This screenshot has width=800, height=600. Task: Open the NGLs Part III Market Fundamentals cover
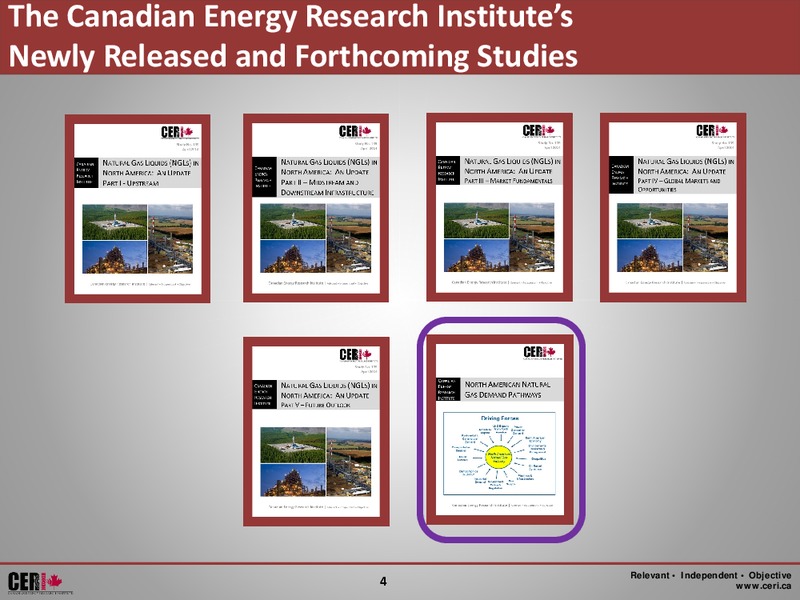click(499, 207)
